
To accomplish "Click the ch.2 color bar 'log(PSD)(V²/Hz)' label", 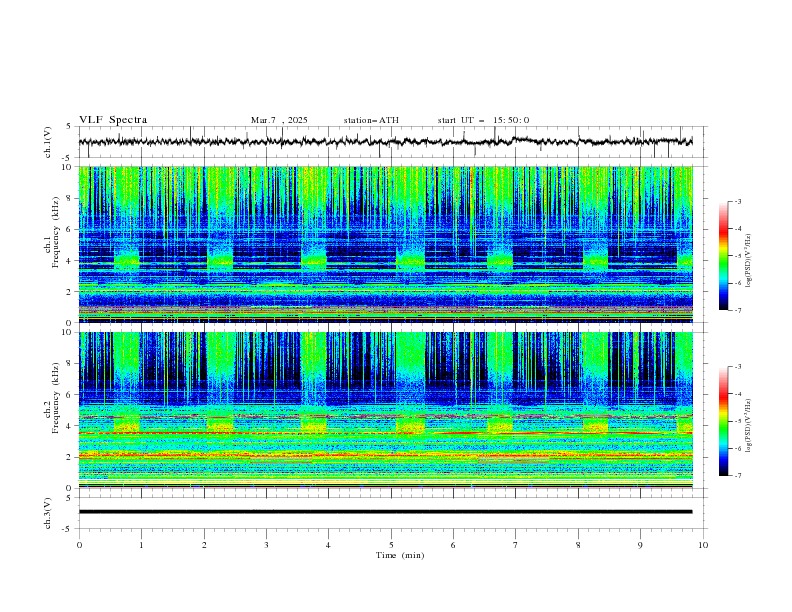I will click(748, 426).
